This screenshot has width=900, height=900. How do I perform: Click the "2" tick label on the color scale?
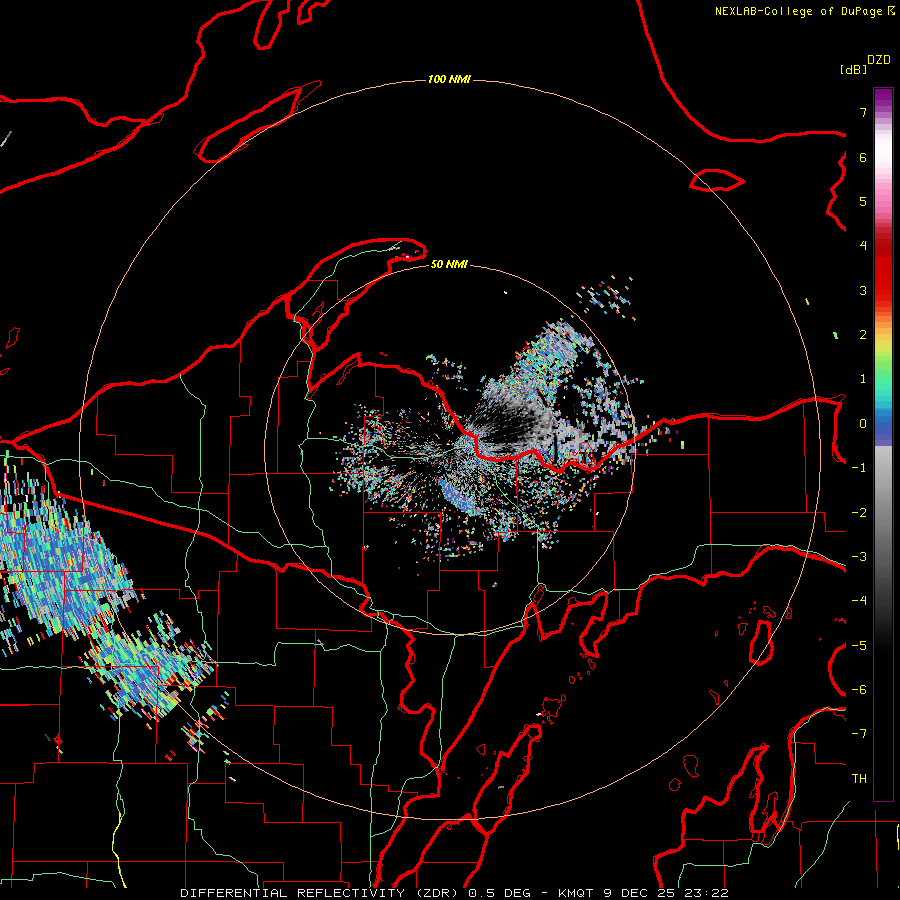point(863,335)
